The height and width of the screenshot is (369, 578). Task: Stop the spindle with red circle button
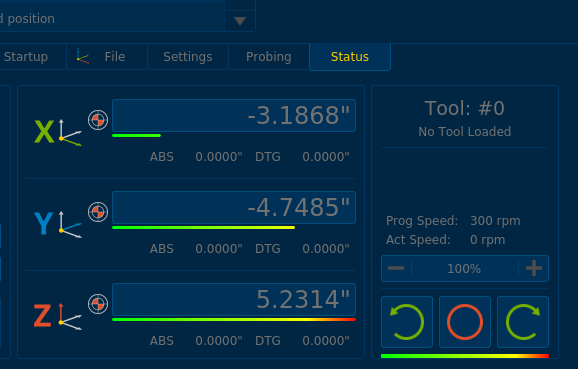click(x=465, y=322)
